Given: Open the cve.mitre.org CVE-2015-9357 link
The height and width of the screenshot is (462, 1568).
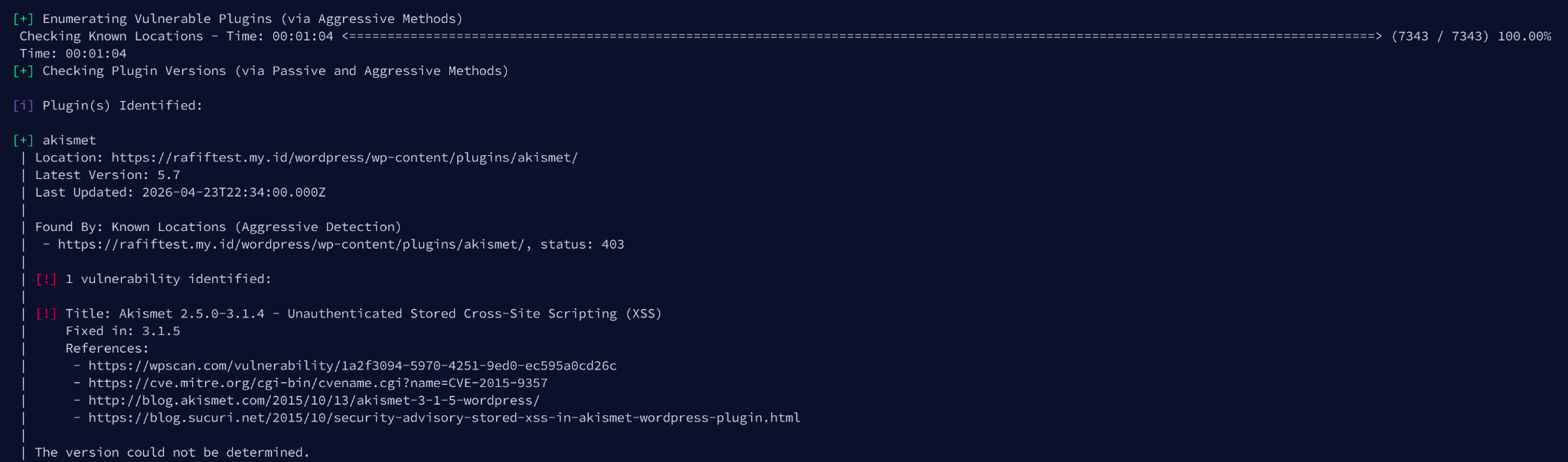Looking at the screenshot, I should (x=318, y=382).
